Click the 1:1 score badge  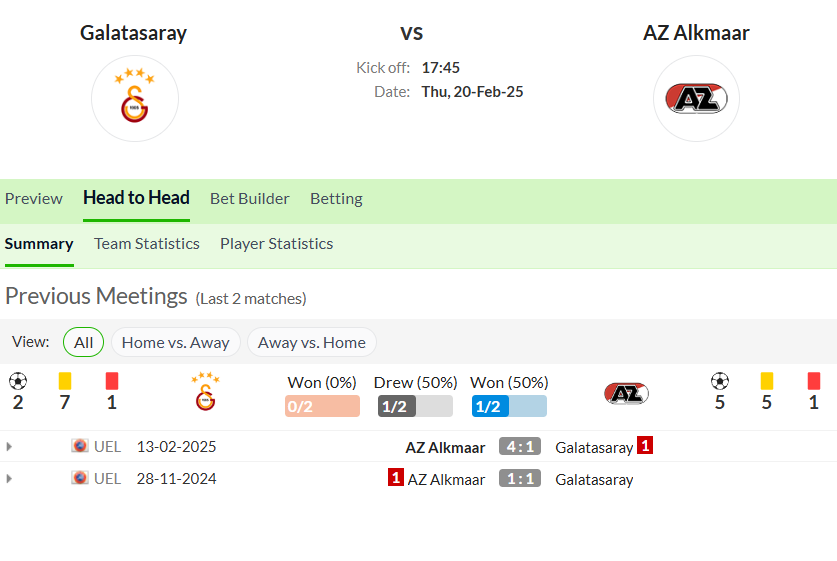click(x=520, y=478)
